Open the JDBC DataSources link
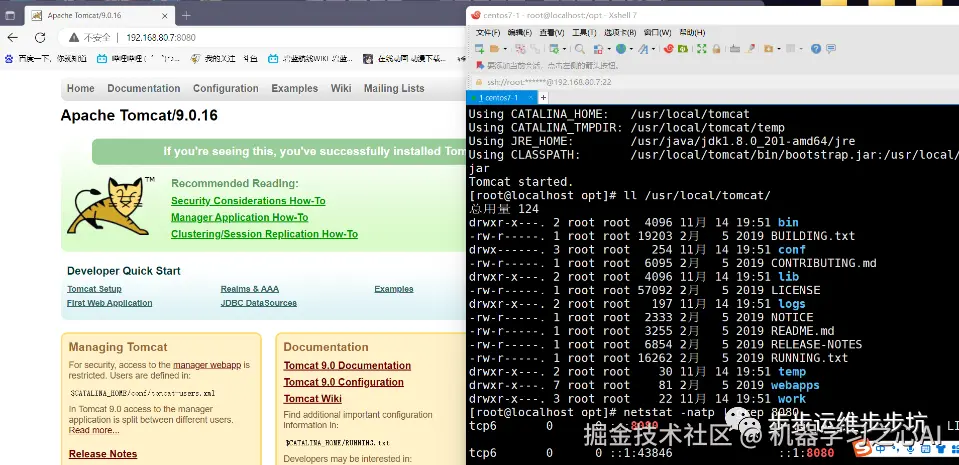 pos(259,303)
